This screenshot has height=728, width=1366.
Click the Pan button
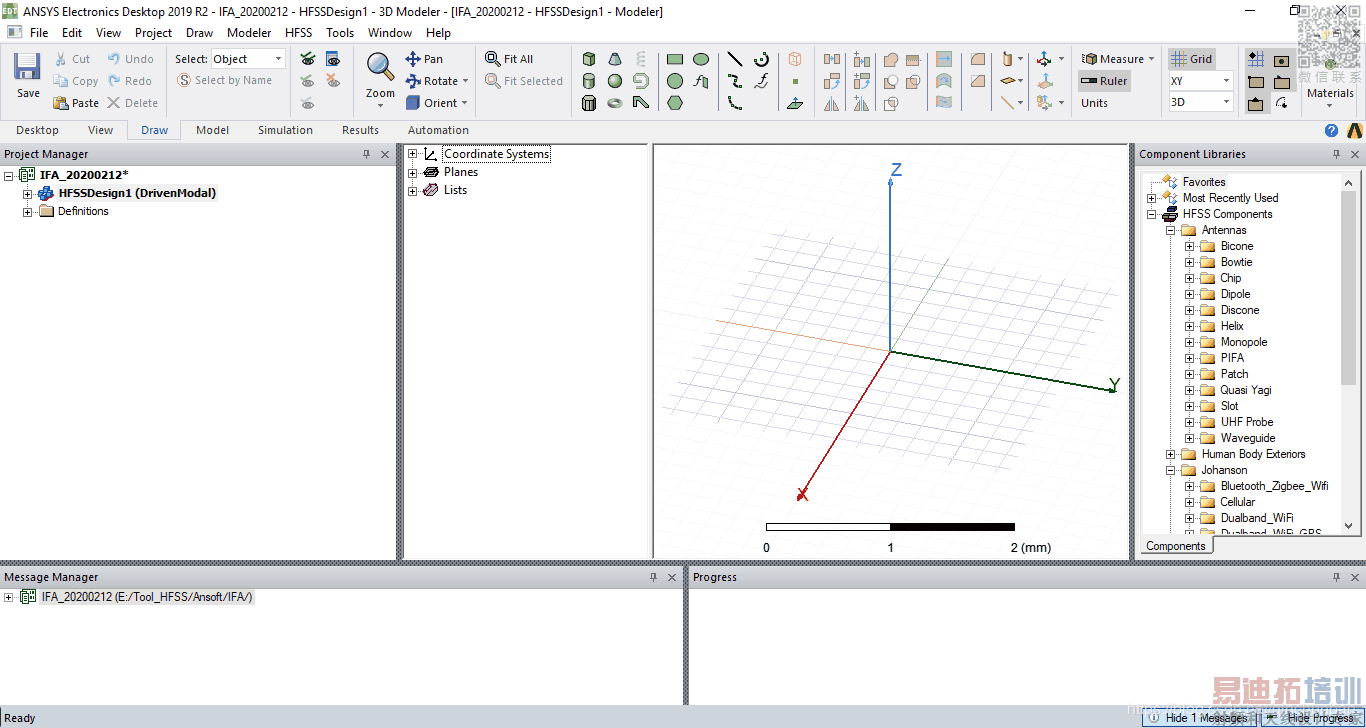pyautogui.click(x=424, y=59)
